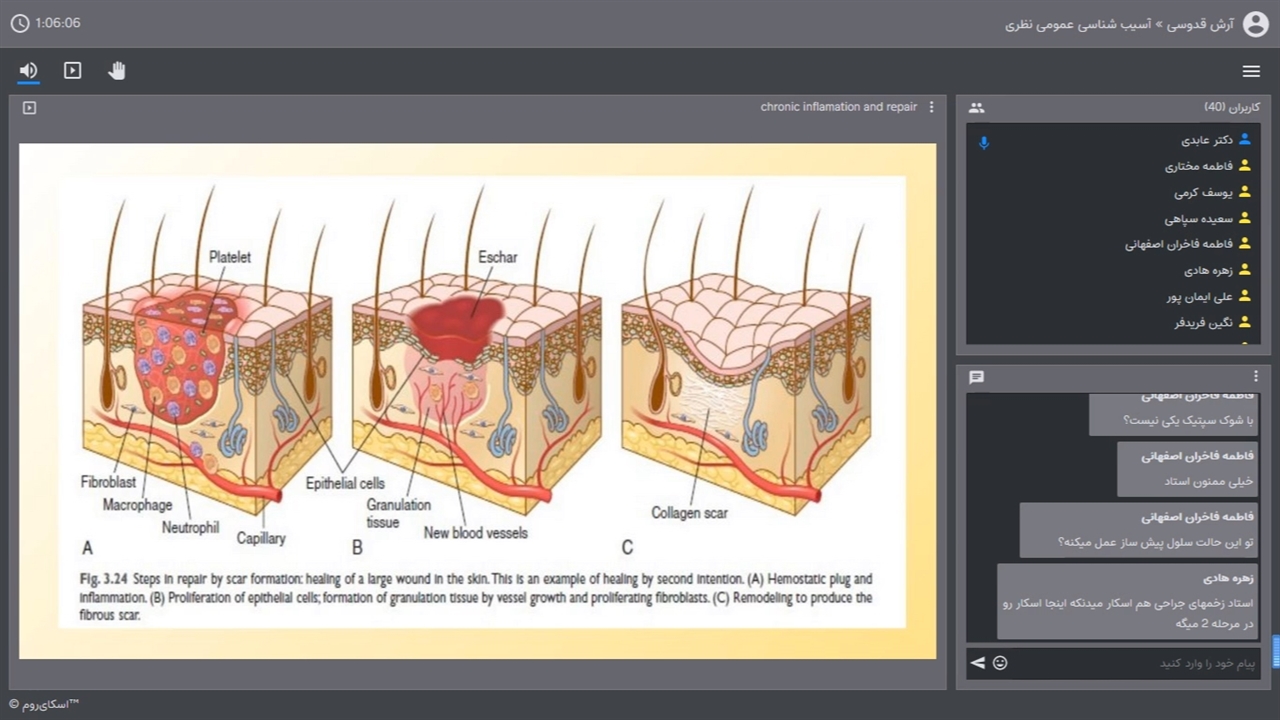Image resolution: width=1280 pixels, height=720 pixels.
Task: Click the chat panel scrollbar handle
Action: (1275, 651)
